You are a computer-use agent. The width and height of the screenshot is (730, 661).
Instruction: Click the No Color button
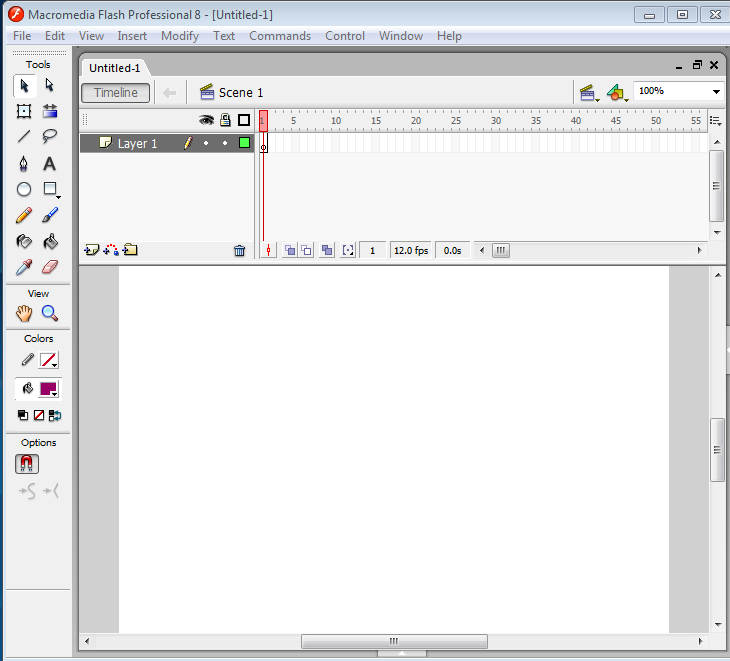[39, 415]
